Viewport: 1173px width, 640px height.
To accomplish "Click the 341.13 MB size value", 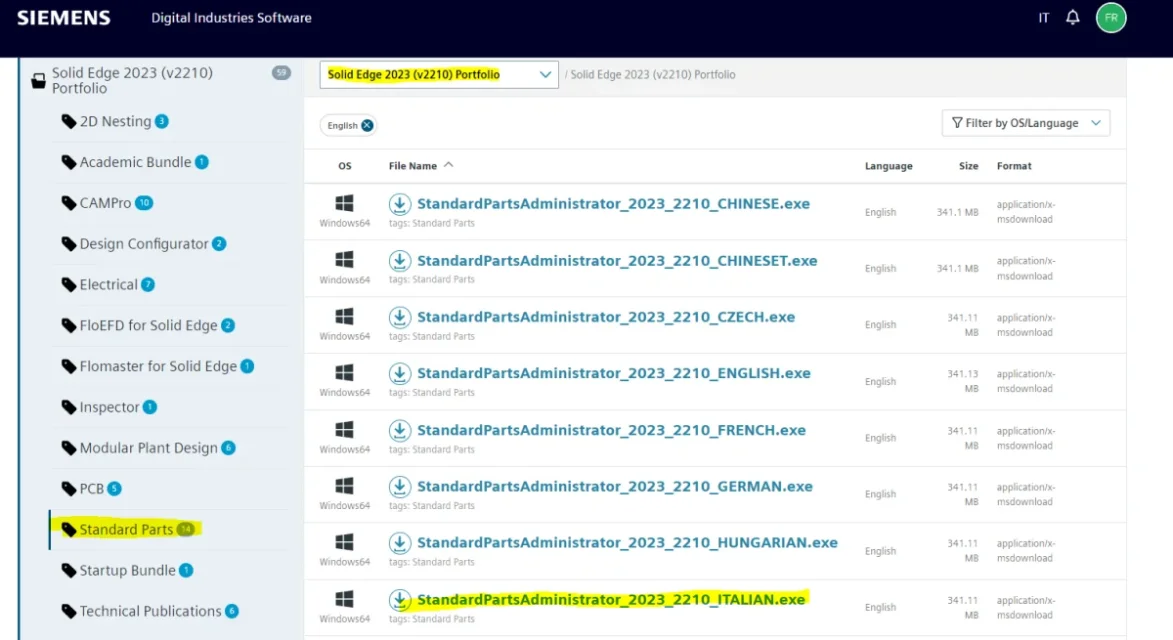I will 963,381.
